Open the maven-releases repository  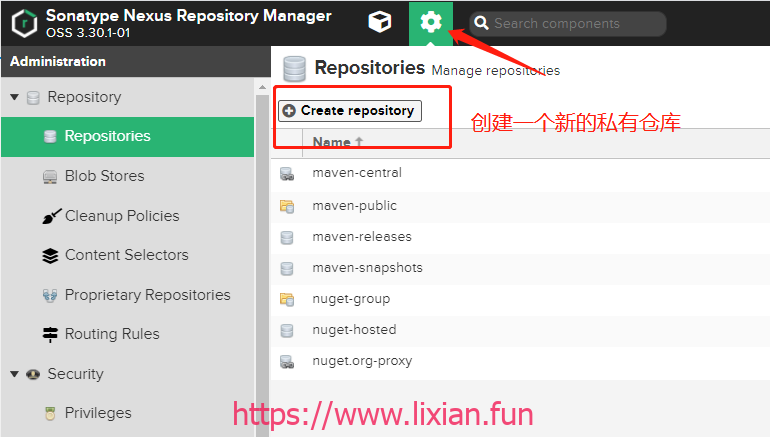coord(362,237)
